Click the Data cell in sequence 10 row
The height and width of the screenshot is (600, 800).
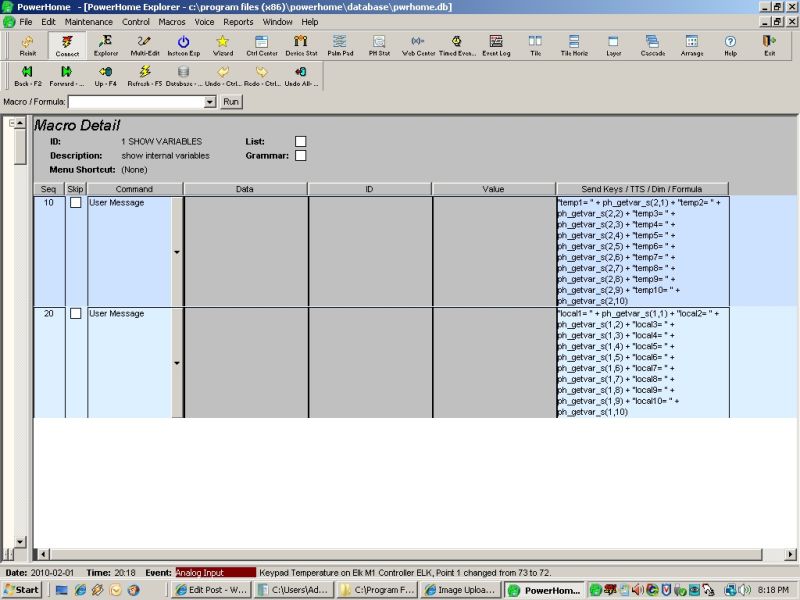tap(245, 252)
